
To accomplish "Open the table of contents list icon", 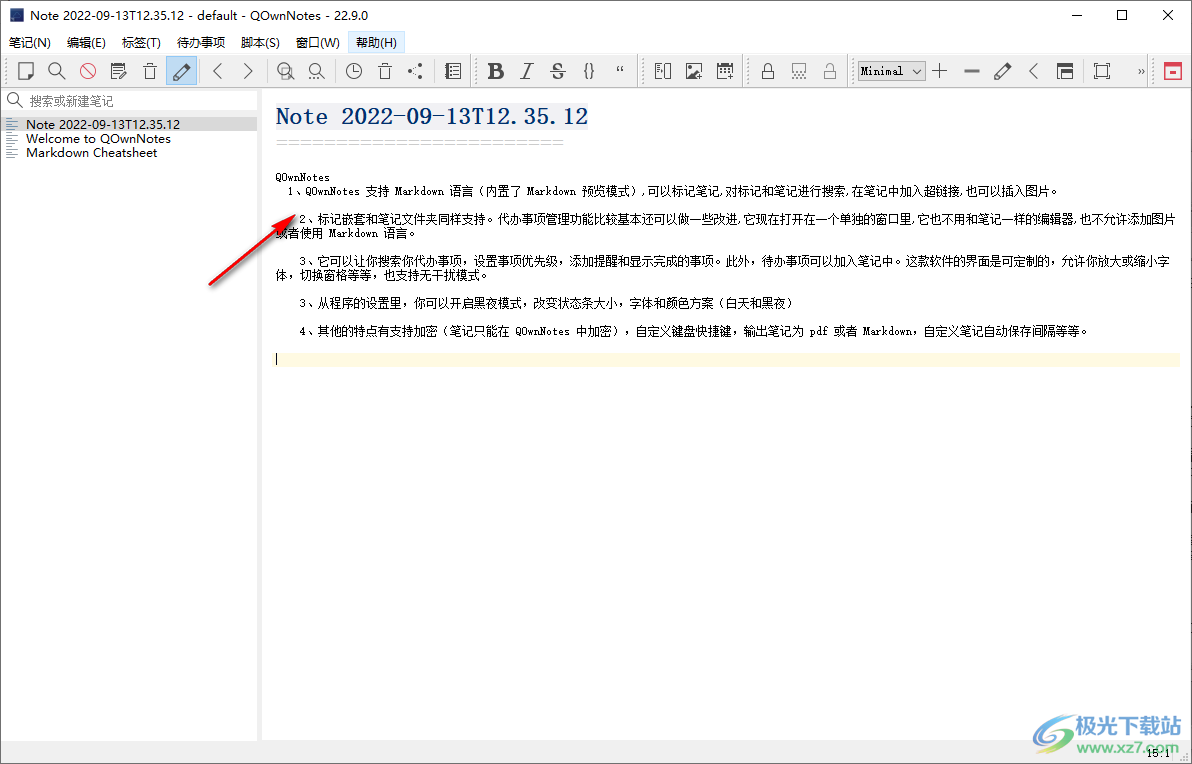I will click(452, 71).
